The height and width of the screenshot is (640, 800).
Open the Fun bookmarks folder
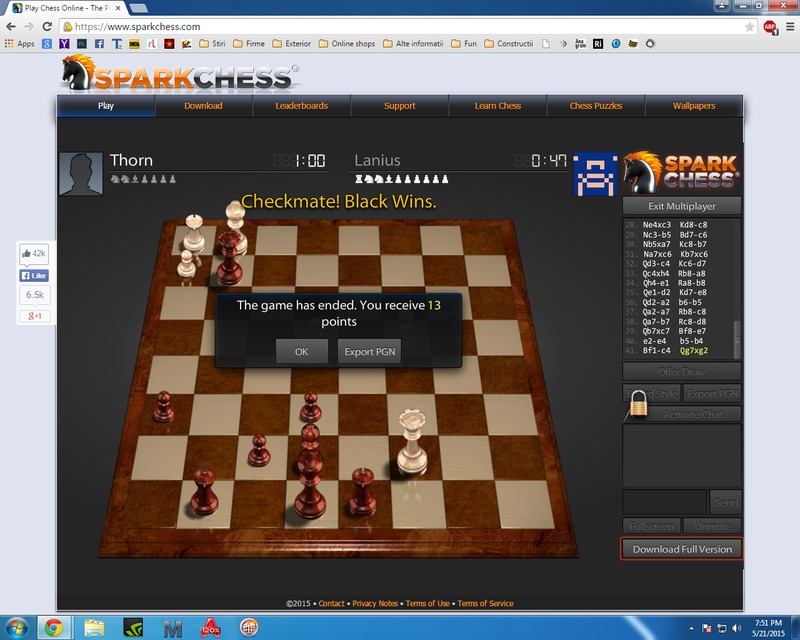pos(464,44)
